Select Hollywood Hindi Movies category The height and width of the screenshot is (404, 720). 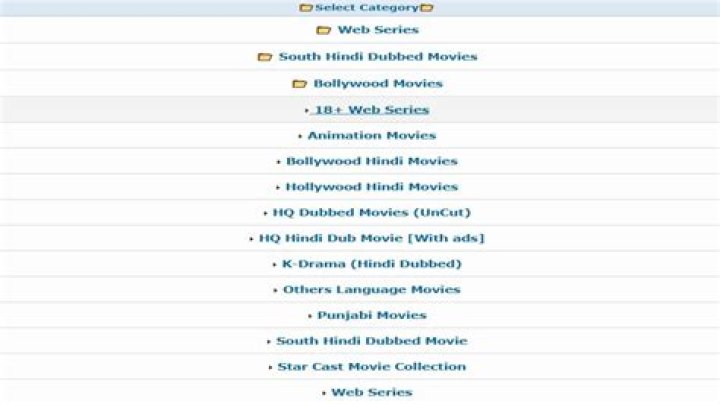click(371, 187)
